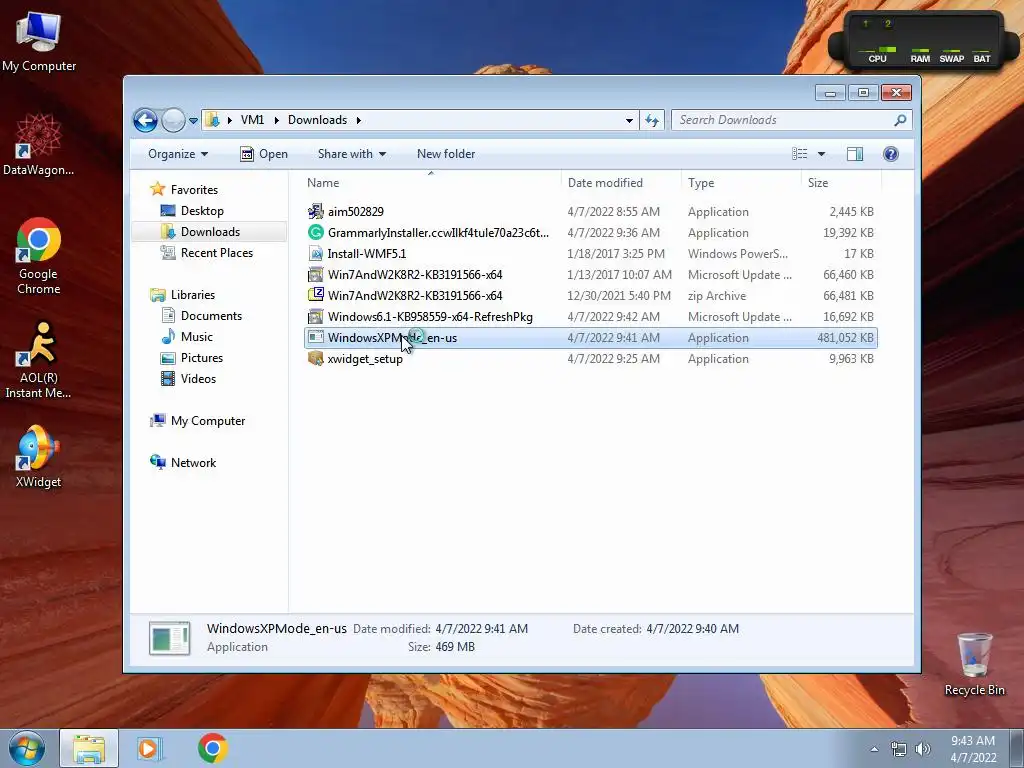This screenshot has width=1024, height=768.
Task: Click the network tray icon
Action: 899,749
